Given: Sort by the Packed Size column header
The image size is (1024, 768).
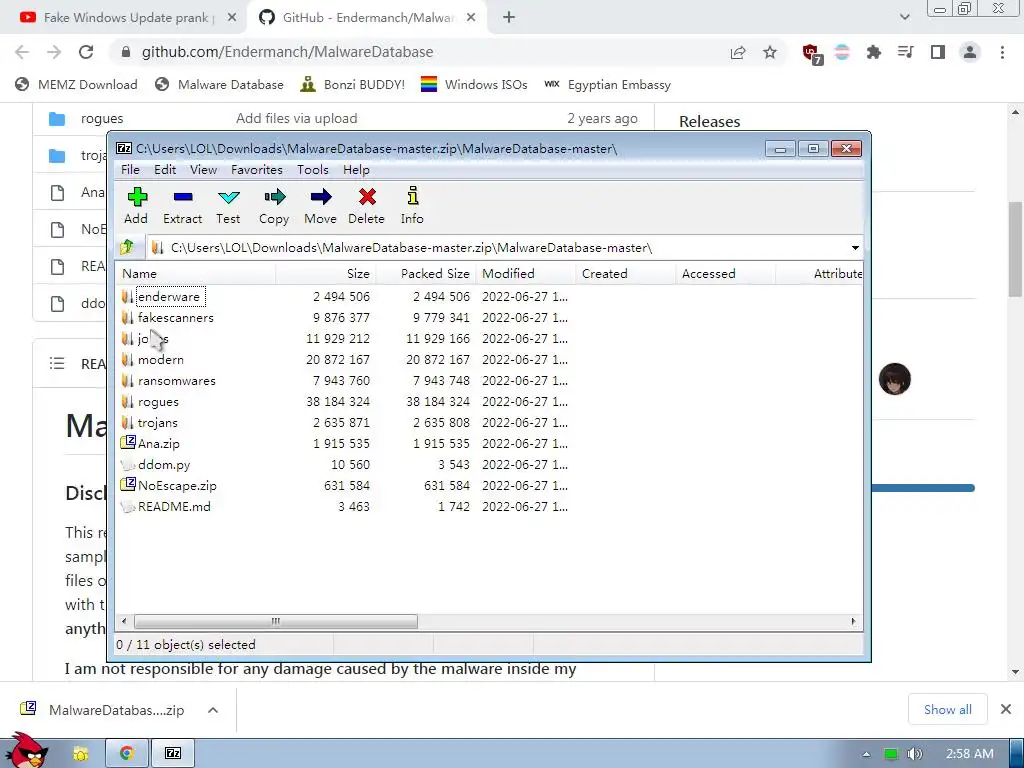Looking at the screenshot, I should point(426,274).
